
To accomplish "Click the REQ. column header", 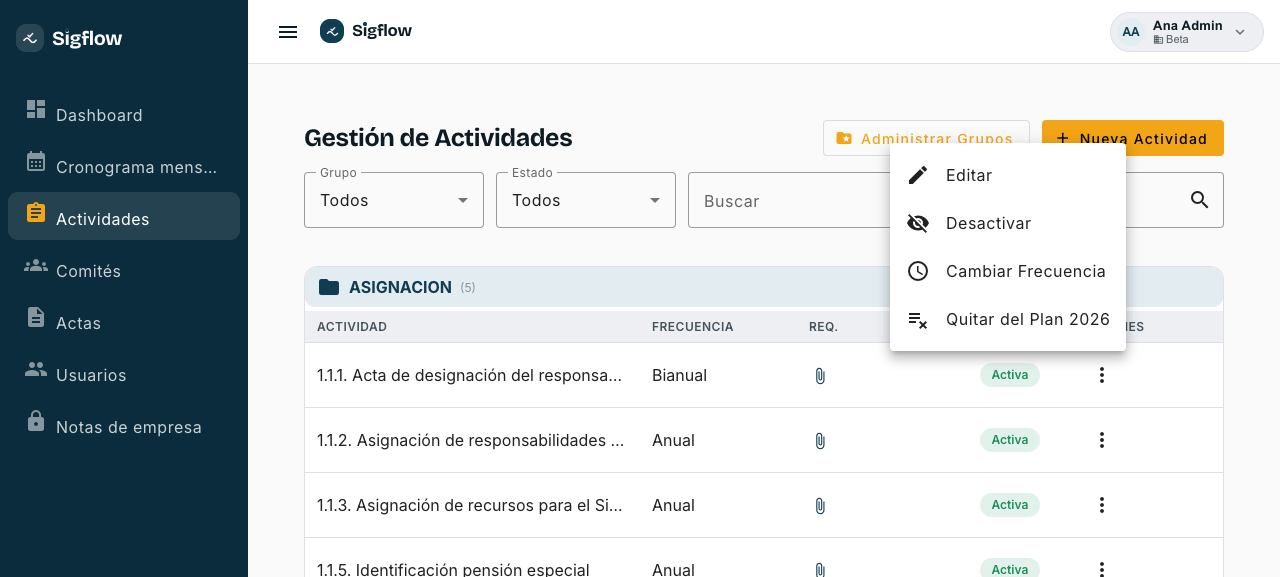I will click(x=824, y=327).
